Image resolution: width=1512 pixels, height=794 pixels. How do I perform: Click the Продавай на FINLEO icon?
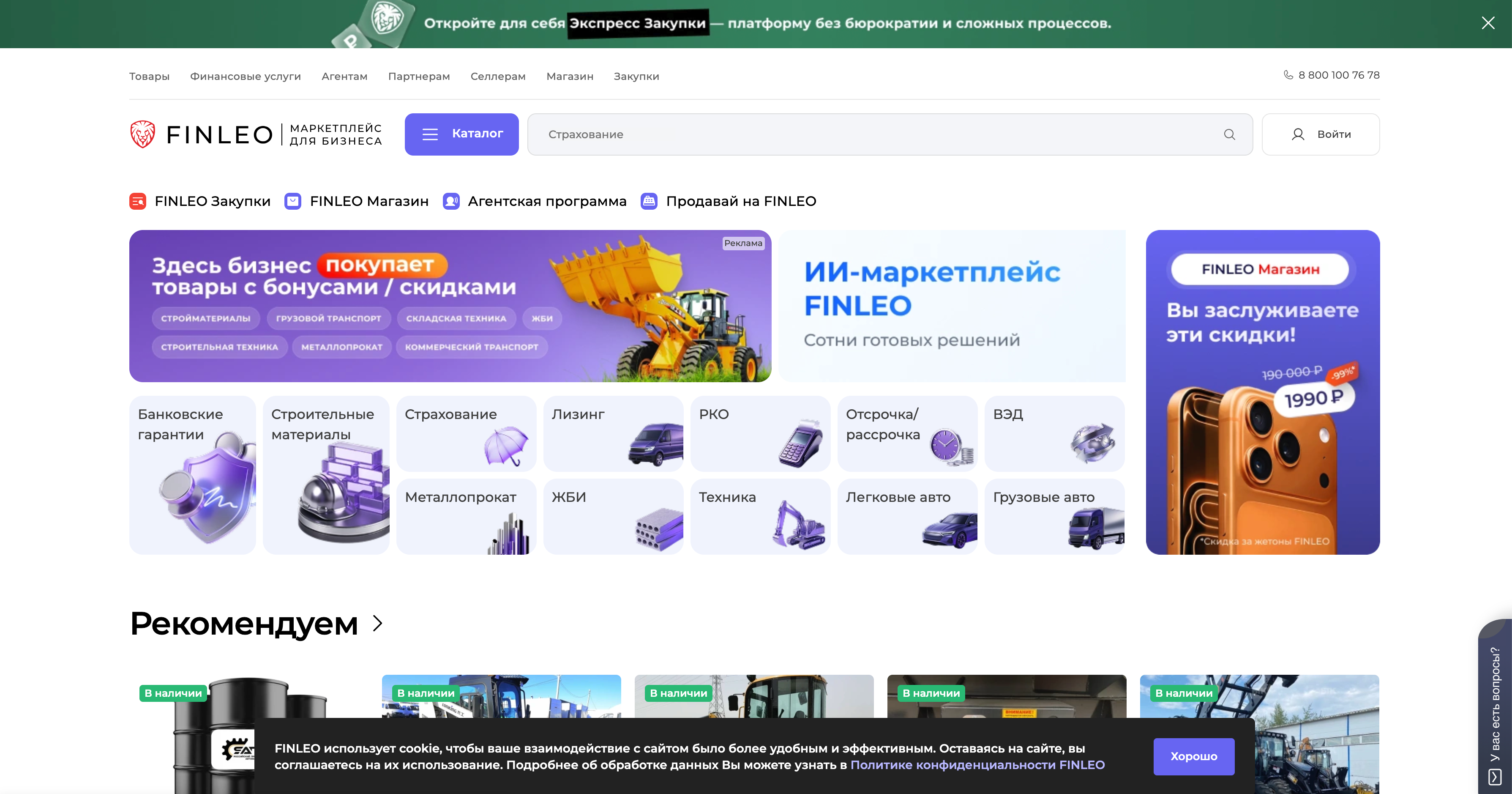point(649,201)
